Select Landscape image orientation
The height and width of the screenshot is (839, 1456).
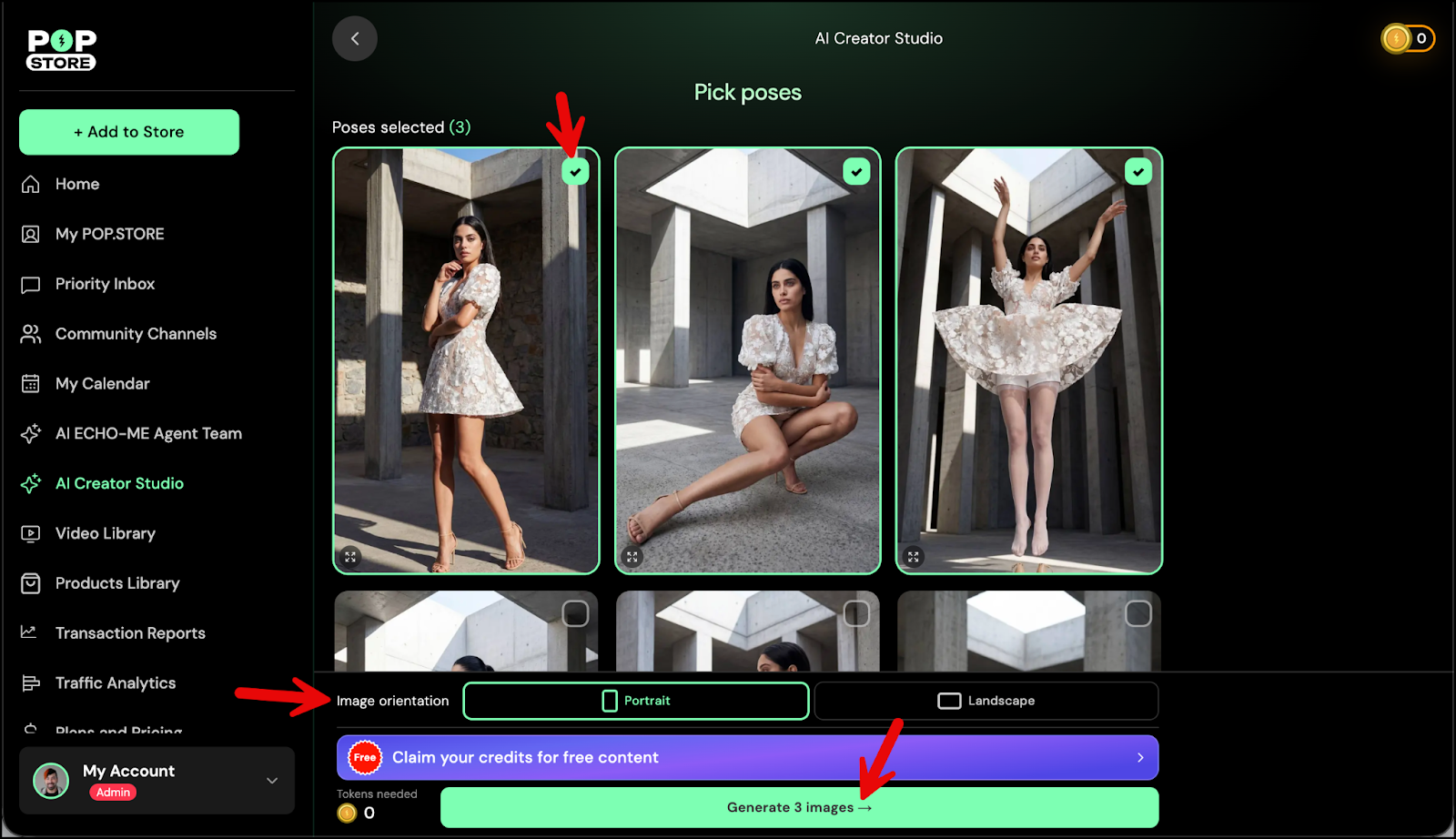pyautogui.click(x=986, y=701)
